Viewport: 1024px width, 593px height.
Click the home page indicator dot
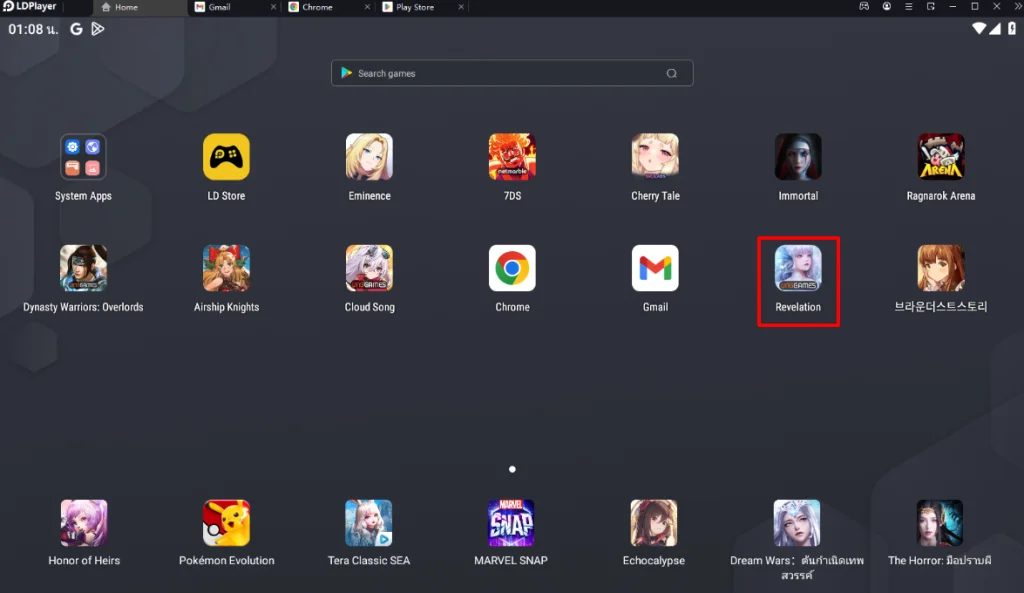512,469
